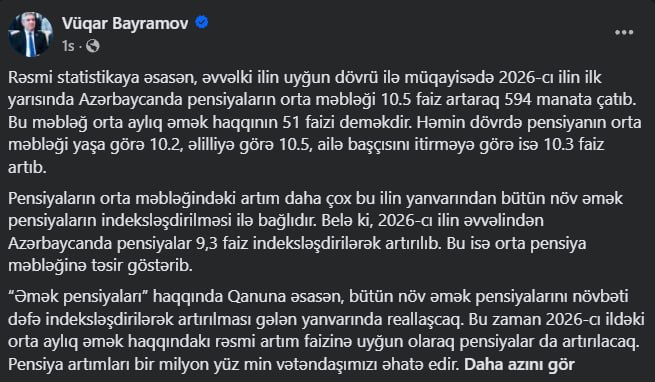
Task: Click the blue verified badge icon
Action: click(202, 23)
